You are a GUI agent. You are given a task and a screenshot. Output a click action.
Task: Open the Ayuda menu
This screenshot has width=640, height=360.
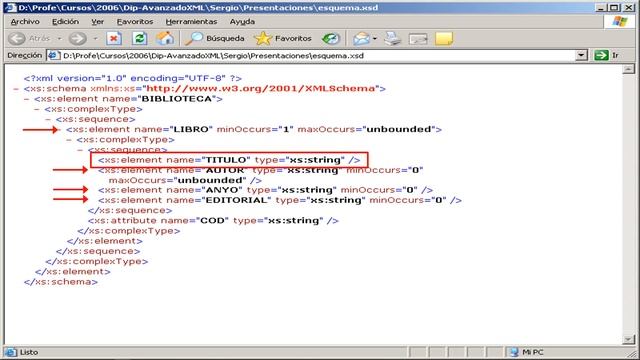coord(242,22)
